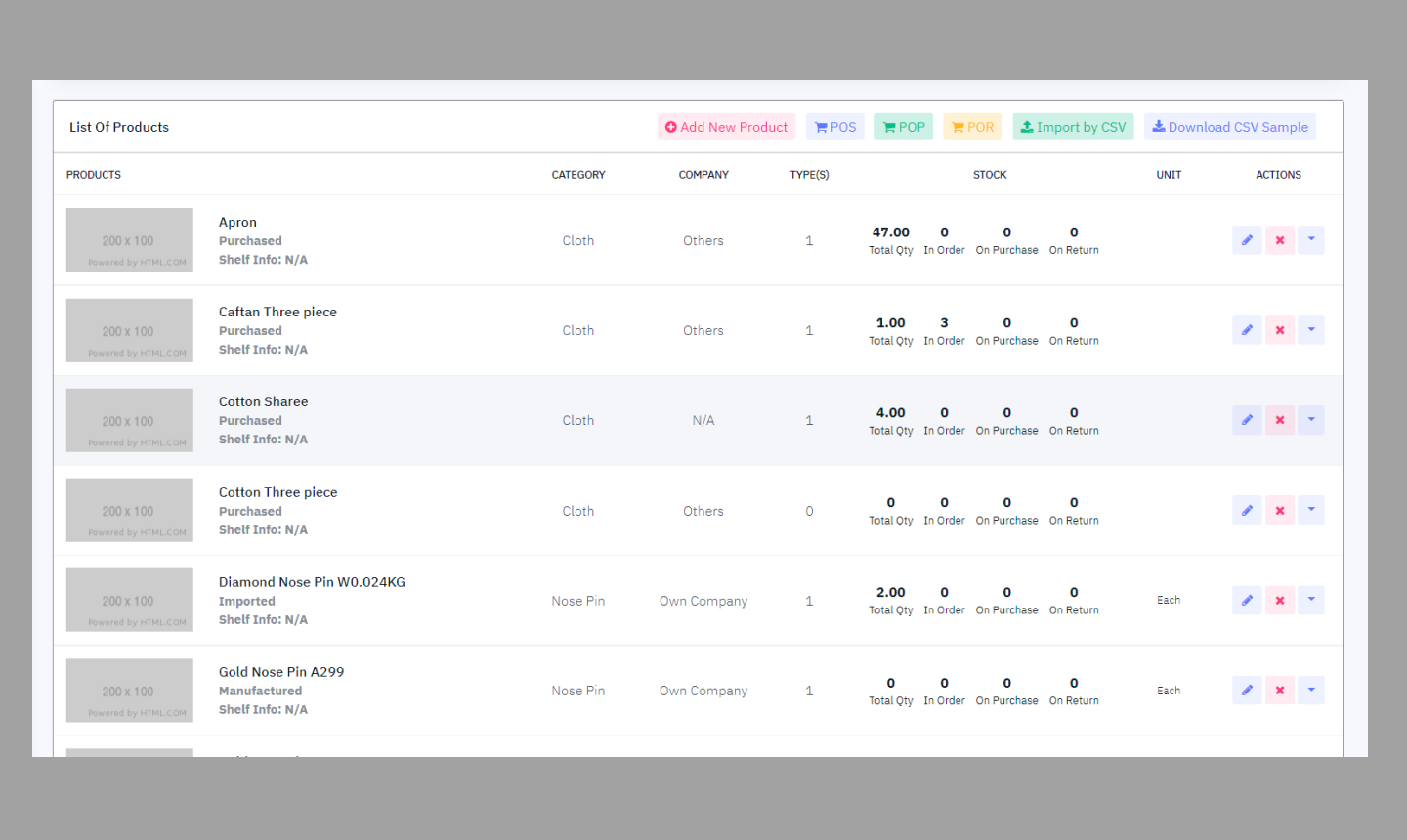The image size is (1407, 840).
Task: Edit the Cotton Three piece product
Action: [x=1247, y=510]
